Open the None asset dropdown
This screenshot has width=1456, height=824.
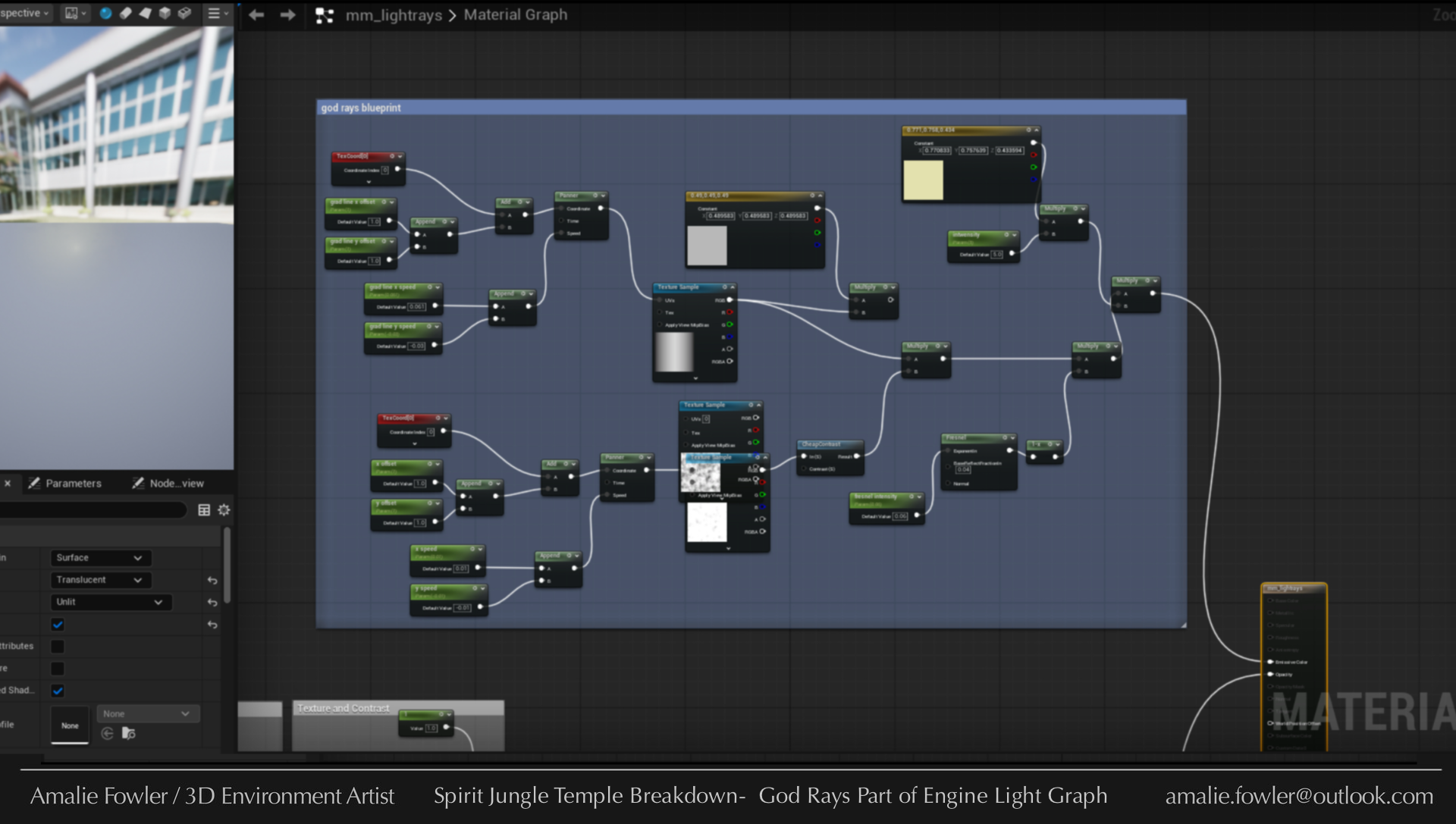(148, 713)
